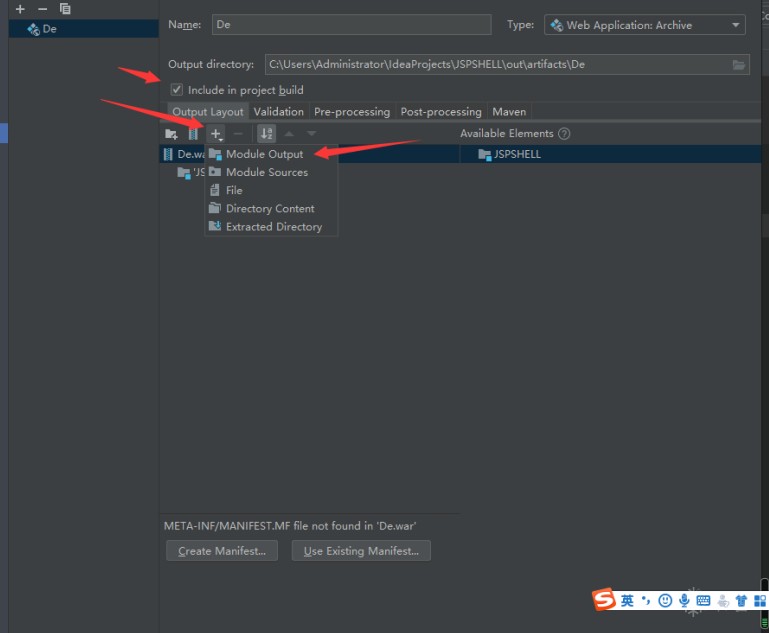Screen dimensions: 769x633
Task: Toggle sort elements by names and types
Action: point(266,134)
